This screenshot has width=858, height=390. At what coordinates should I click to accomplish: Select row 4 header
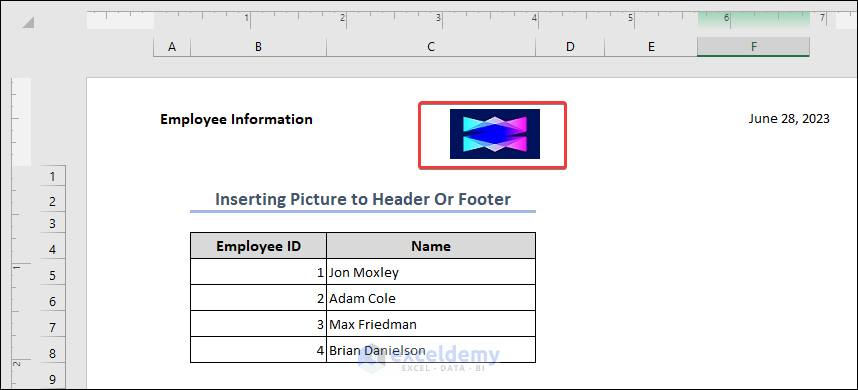53,249
